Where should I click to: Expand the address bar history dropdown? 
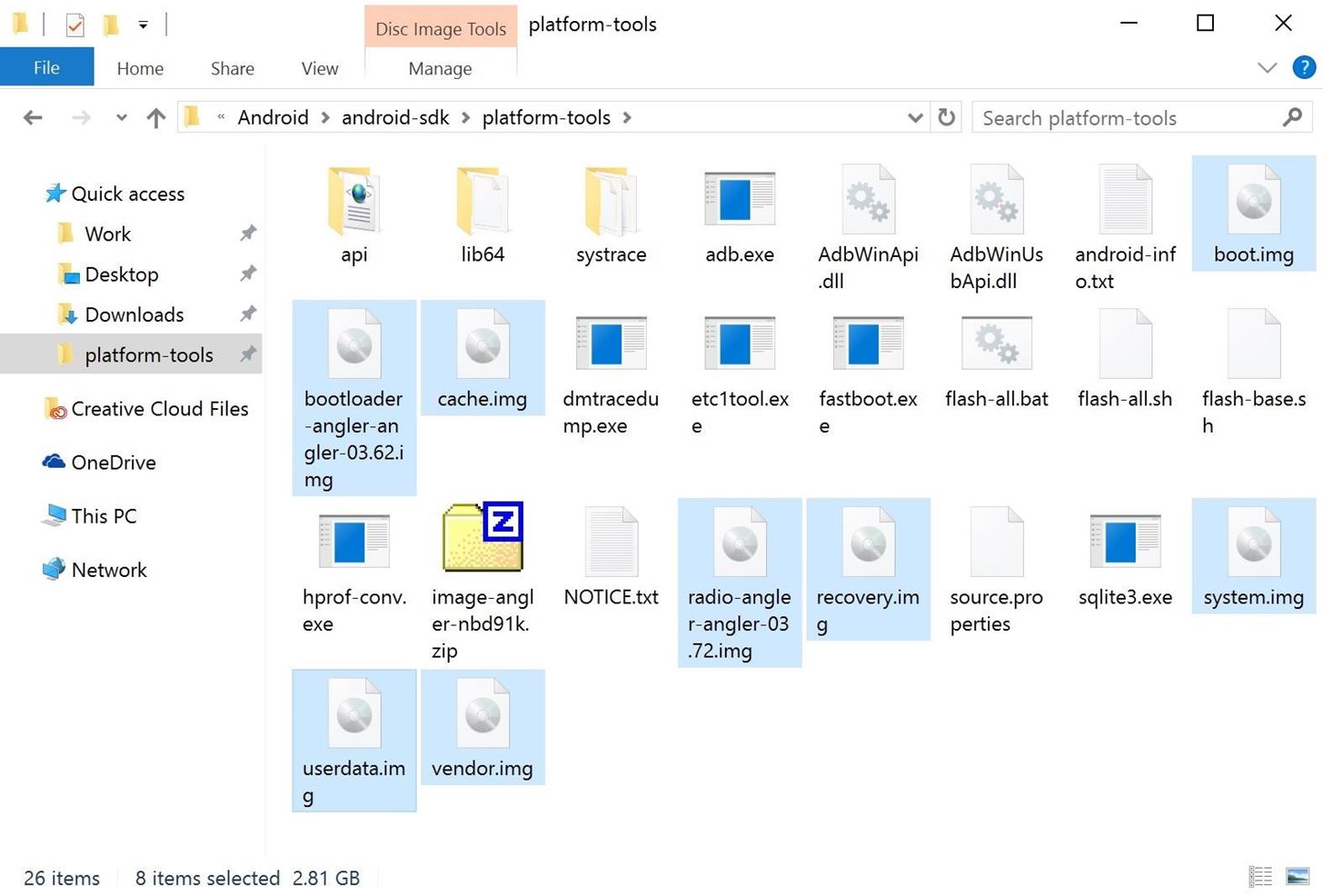[915, 117]
